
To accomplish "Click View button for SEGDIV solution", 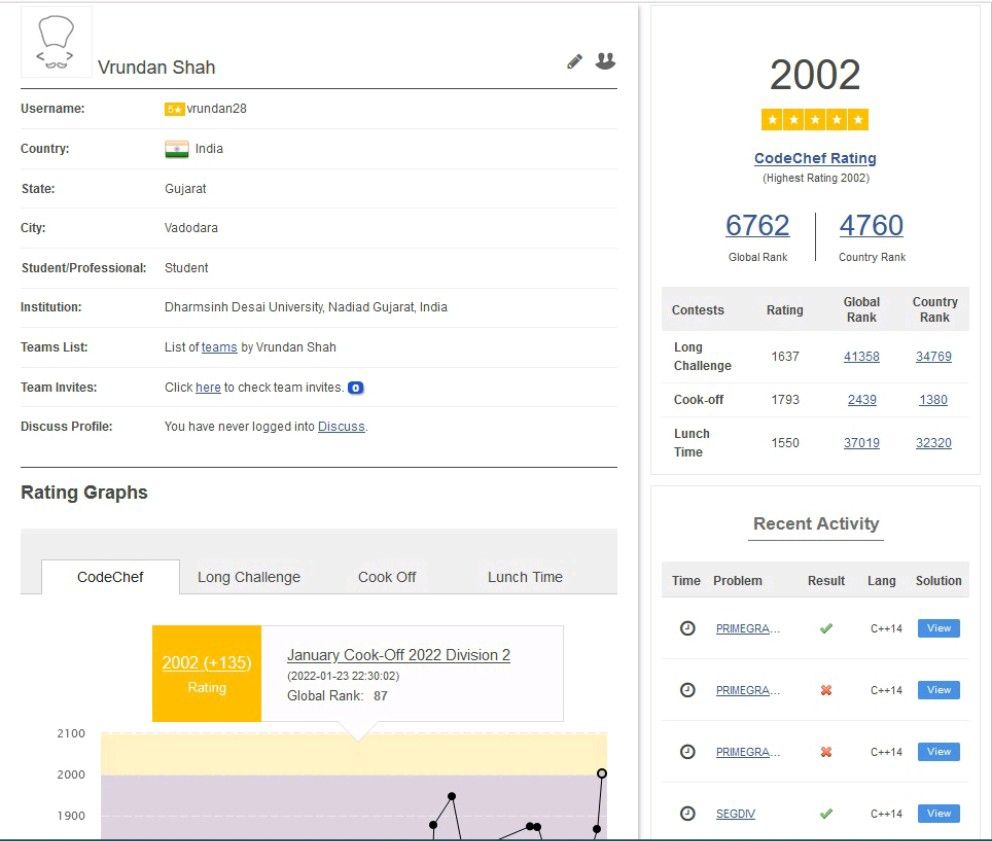I will [x=938, y=814].
